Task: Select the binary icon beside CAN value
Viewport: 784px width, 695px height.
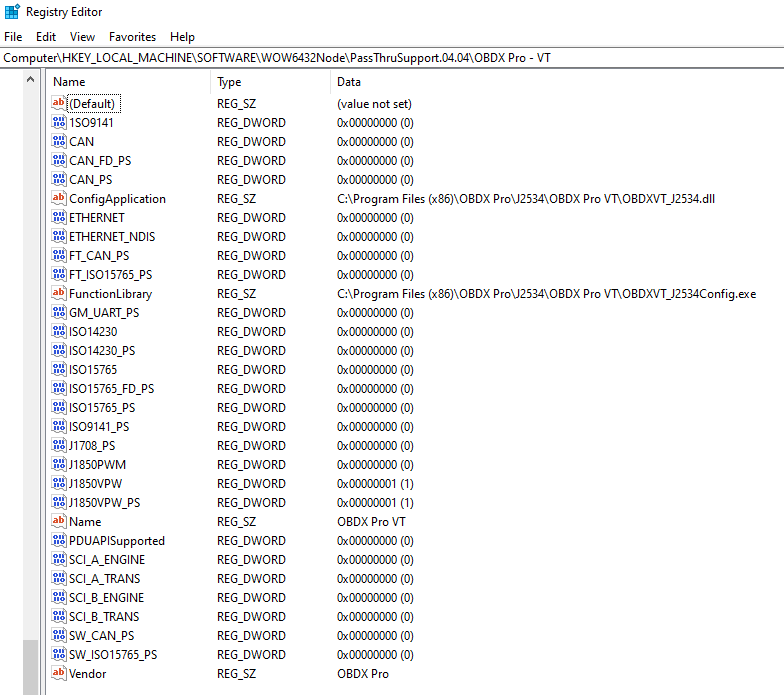Action: click(x=58, y=141)
